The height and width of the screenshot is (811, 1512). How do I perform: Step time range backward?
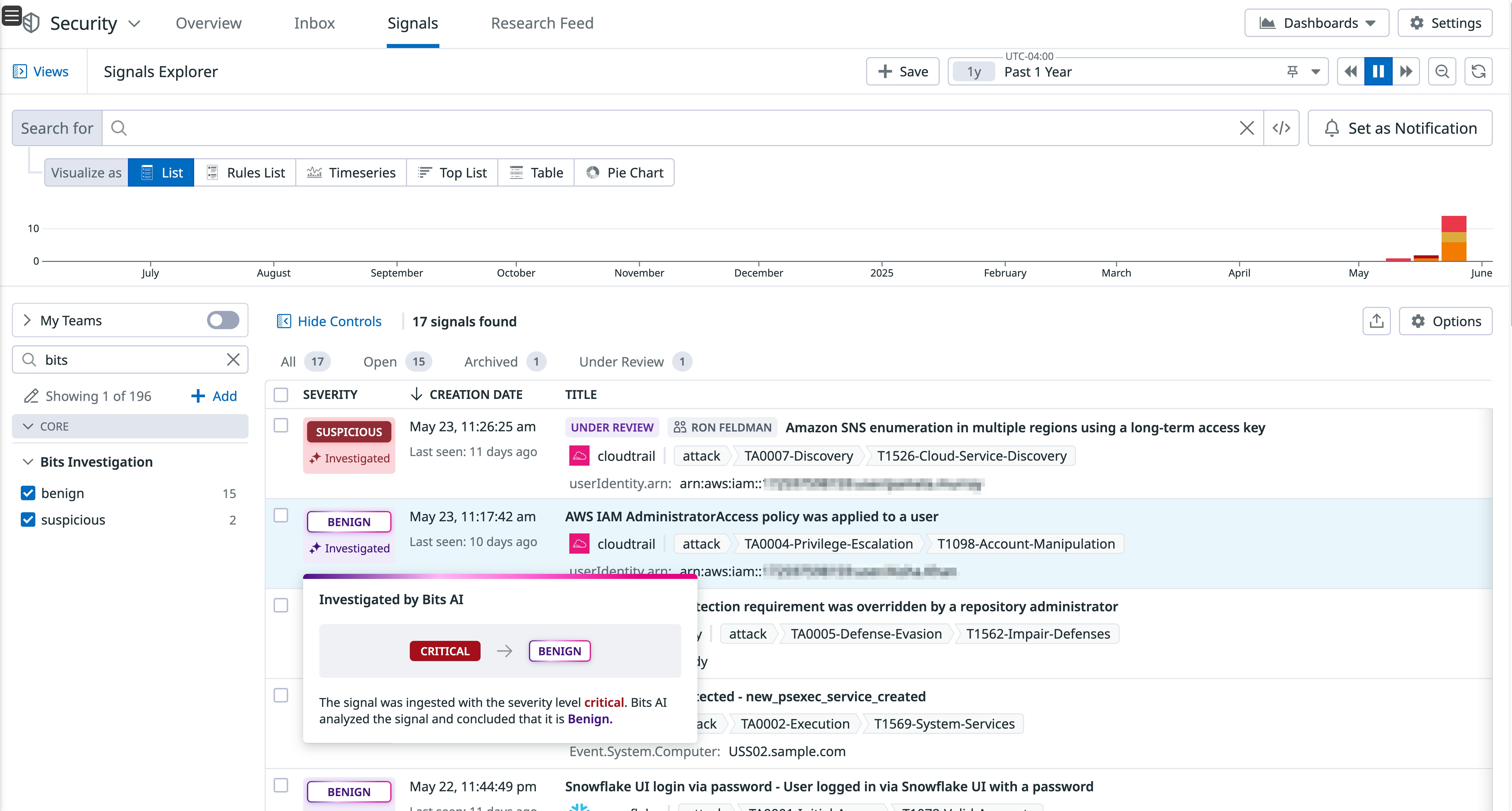point(1351,72)
